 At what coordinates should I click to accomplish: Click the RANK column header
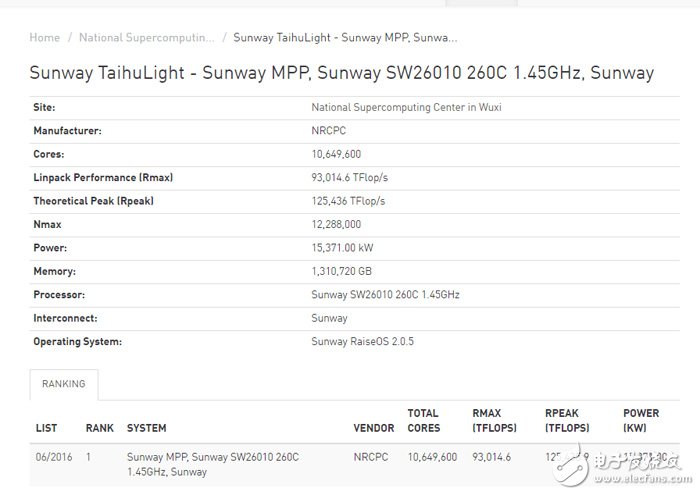98,428
